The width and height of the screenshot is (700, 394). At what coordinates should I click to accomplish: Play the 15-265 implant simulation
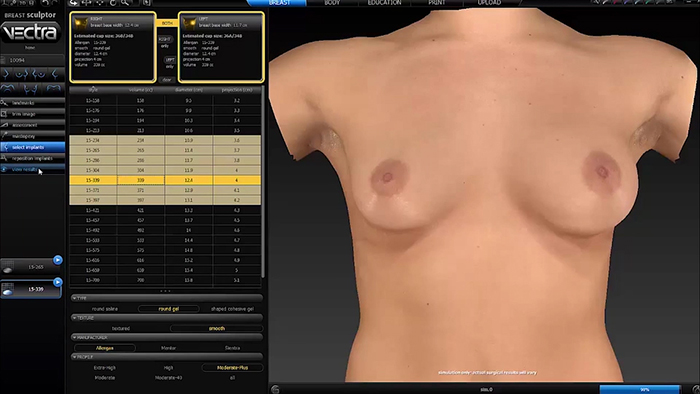click(58, 260)
